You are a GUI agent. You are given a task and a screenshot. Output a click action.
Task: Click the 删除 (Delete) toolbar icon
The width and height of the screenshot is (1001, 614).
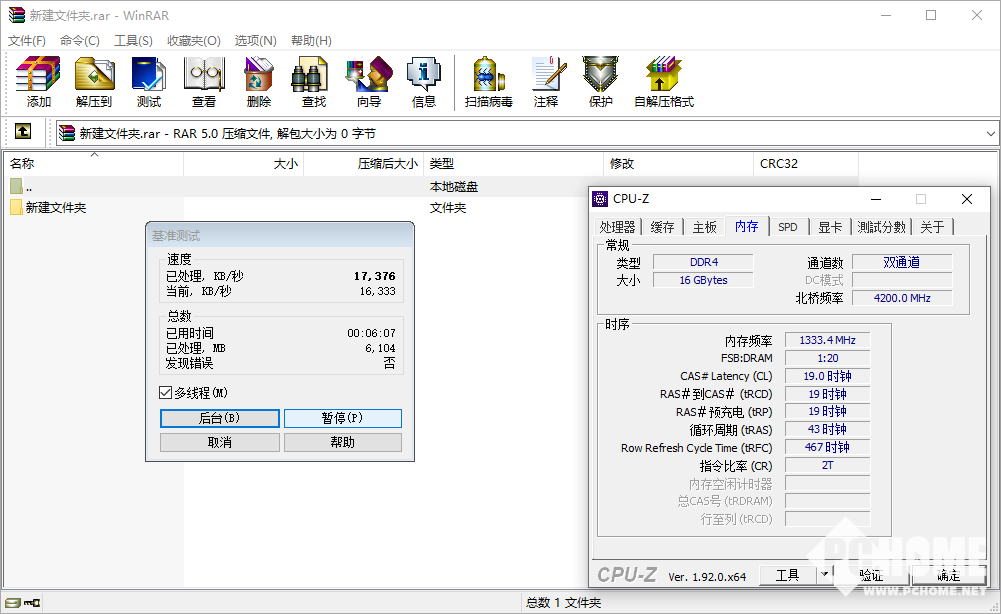coord(259,82)
